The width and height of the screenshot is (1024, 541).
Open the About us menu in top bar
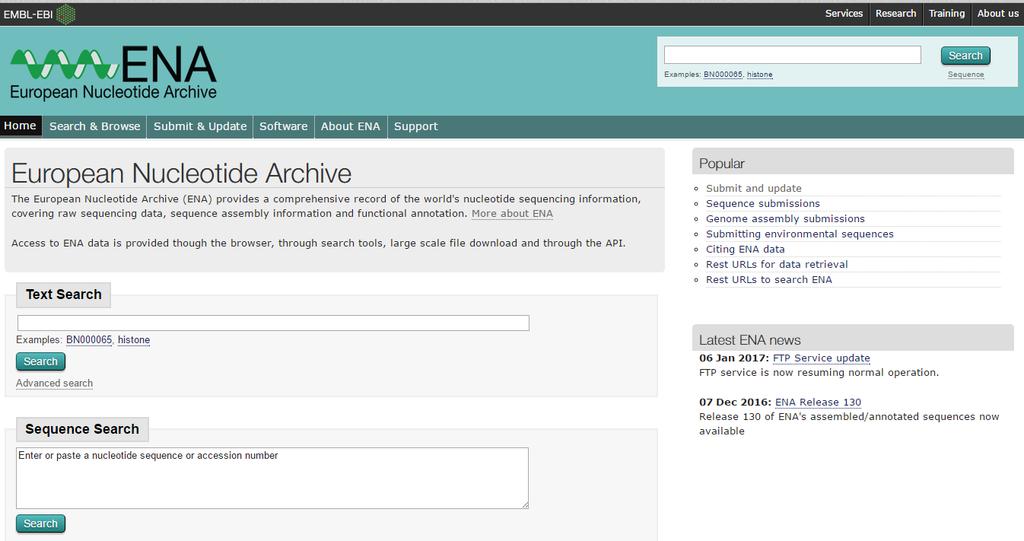coord(997,14)
